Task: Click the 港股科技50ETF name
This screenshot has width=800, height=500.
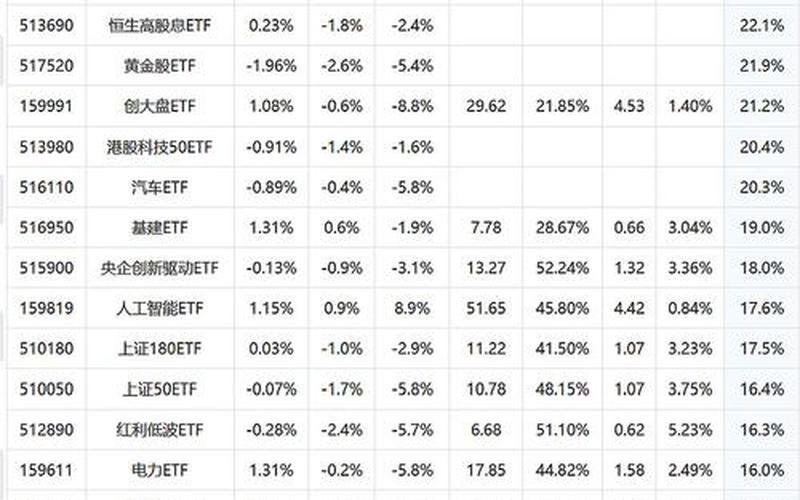Action: tap(160, 146)
